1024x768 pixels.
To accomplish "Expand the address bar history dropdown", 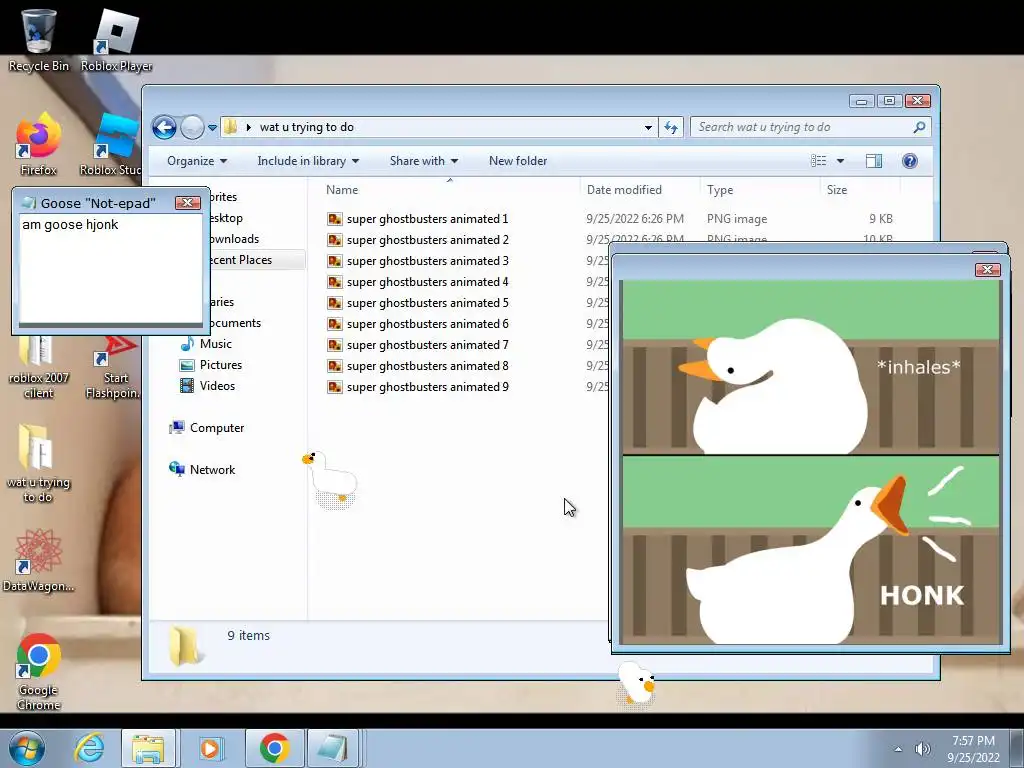I will (x=648, y=127).
